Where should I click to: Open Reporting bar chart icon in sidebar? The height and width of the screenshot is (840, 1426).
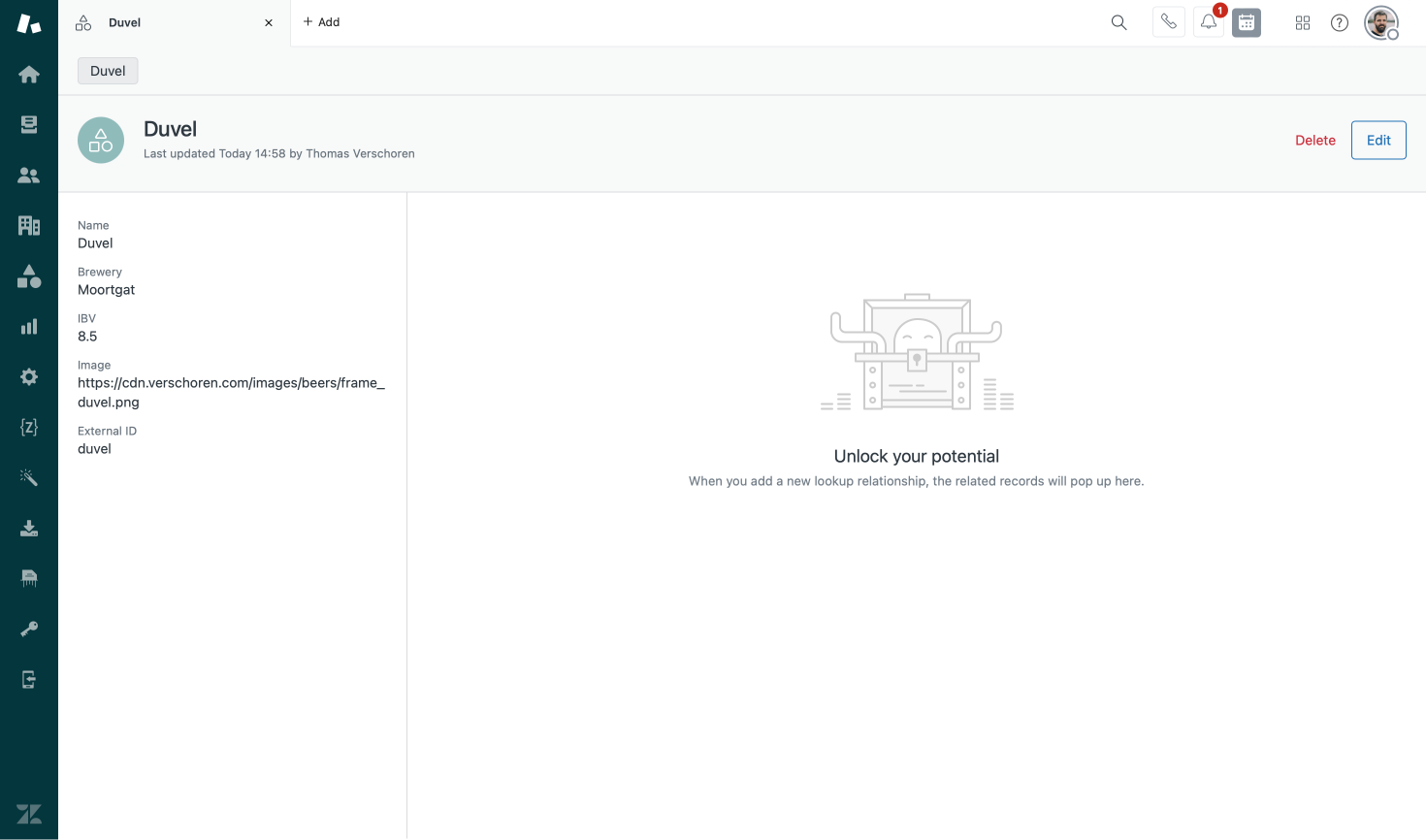pos(29,326)
